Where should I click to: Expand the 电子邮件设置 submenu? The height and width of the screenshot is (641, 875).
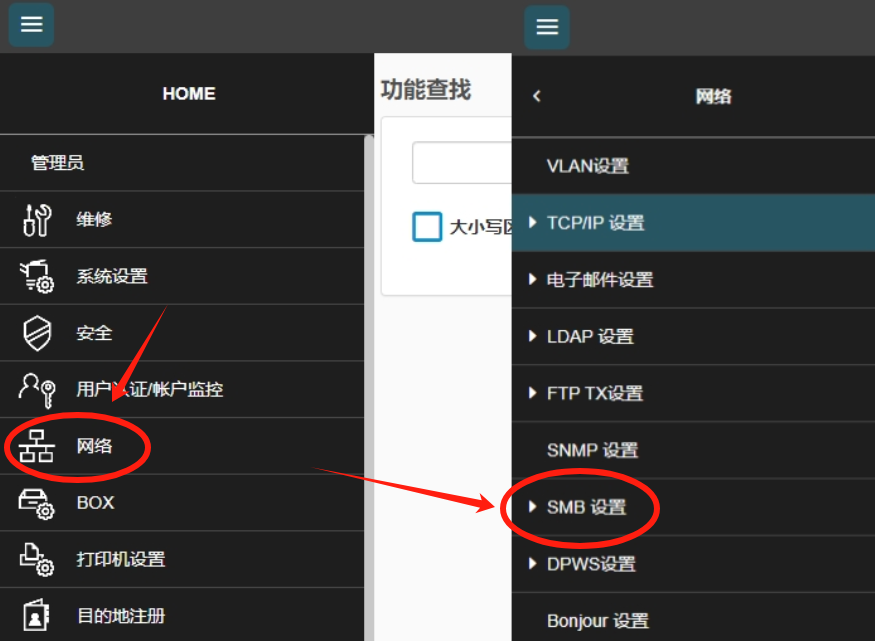click(x=533, y=280)
